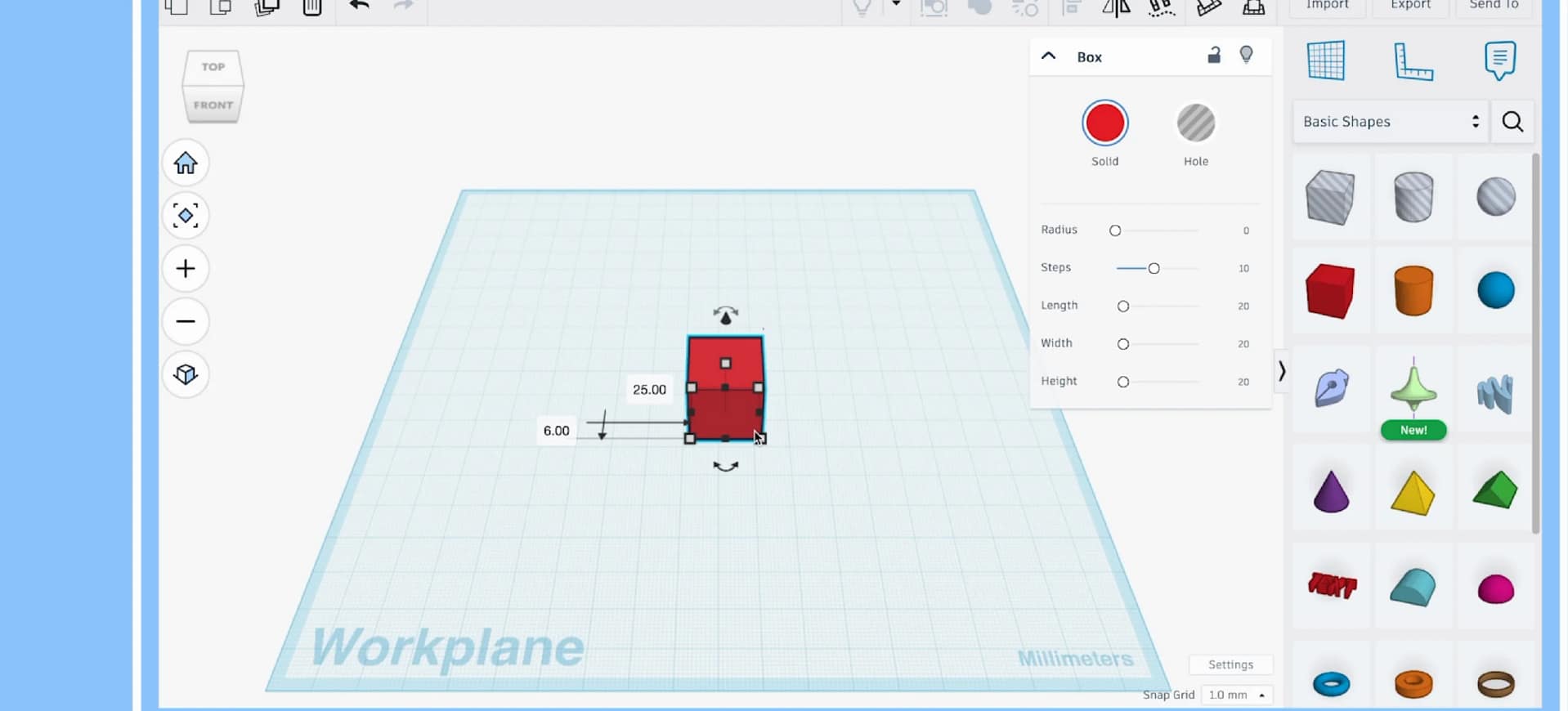Click the rotation handle above the box

point(725,315)
